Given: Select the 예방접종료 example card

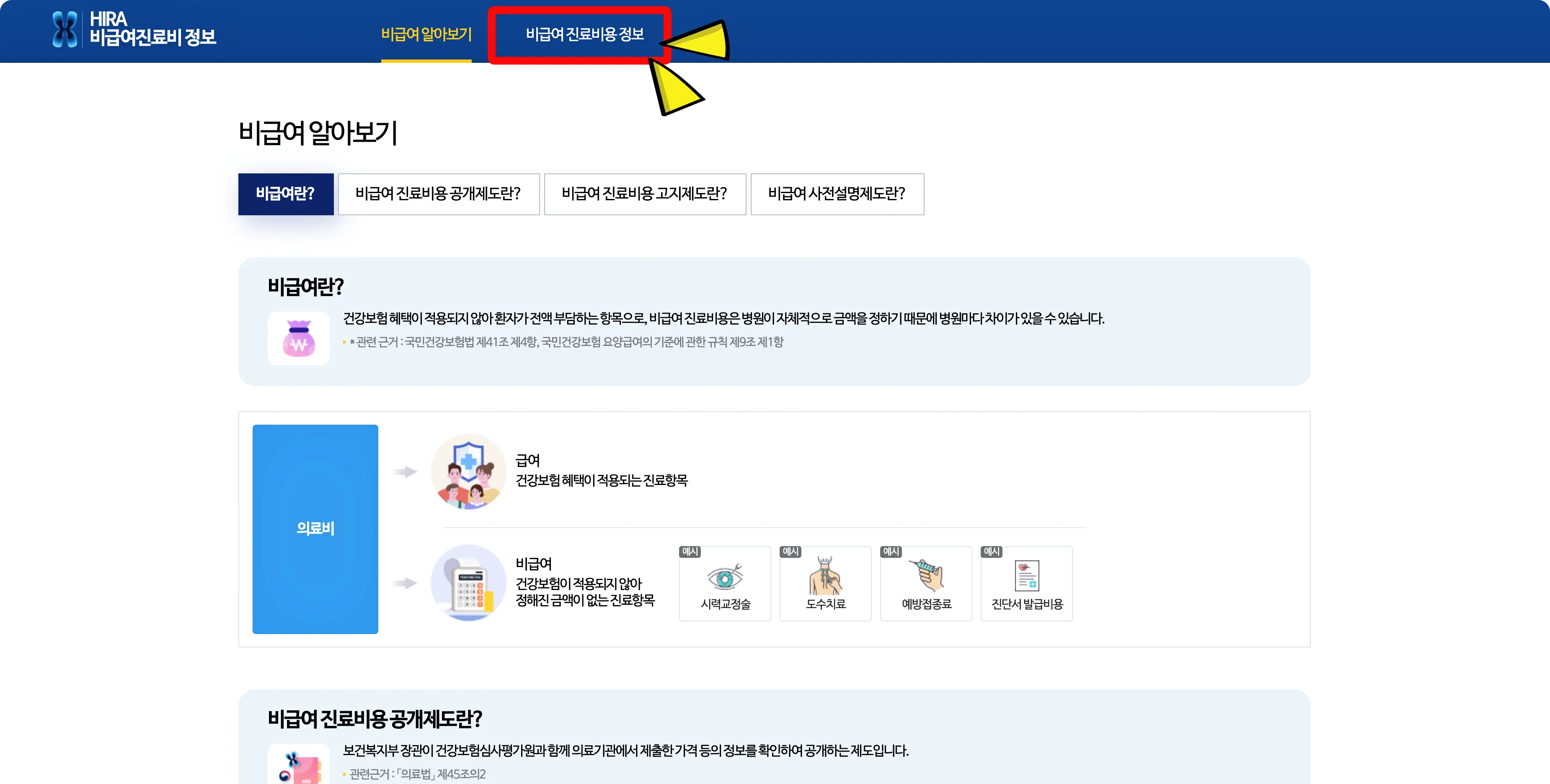Looking at the screenshot, I should (926, 584).
